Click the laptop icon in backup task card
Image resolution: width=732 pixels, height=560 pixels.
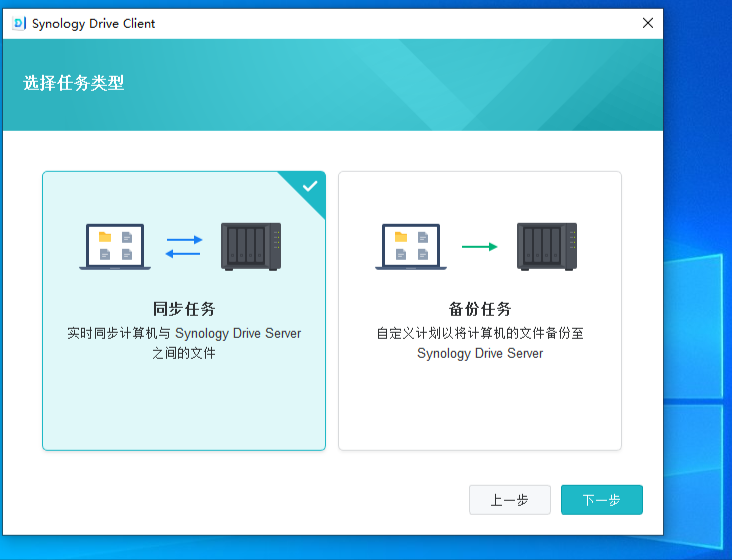click(x=411, y=246)
